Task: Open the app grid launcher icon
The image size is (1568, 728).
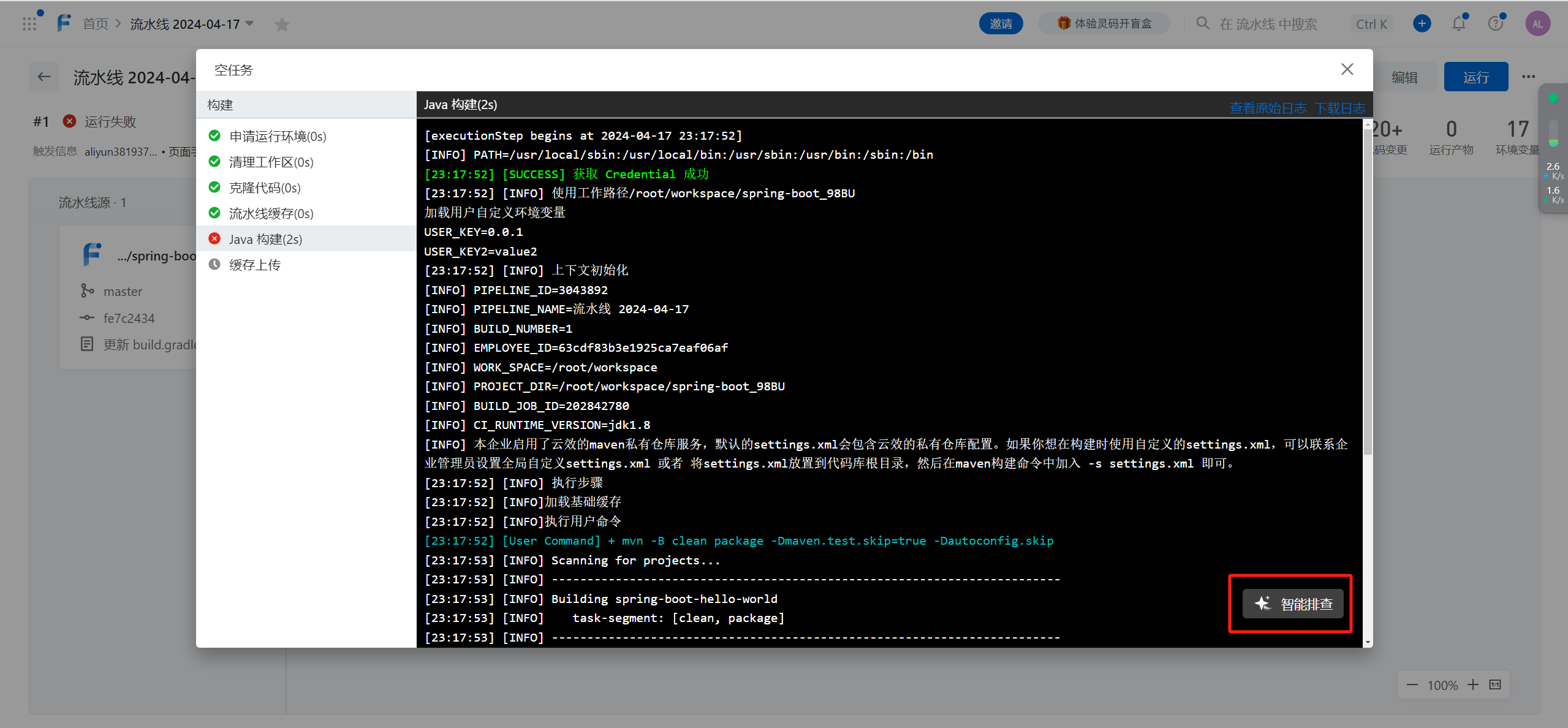Action: pyautogui.click(x=29, y=24)
